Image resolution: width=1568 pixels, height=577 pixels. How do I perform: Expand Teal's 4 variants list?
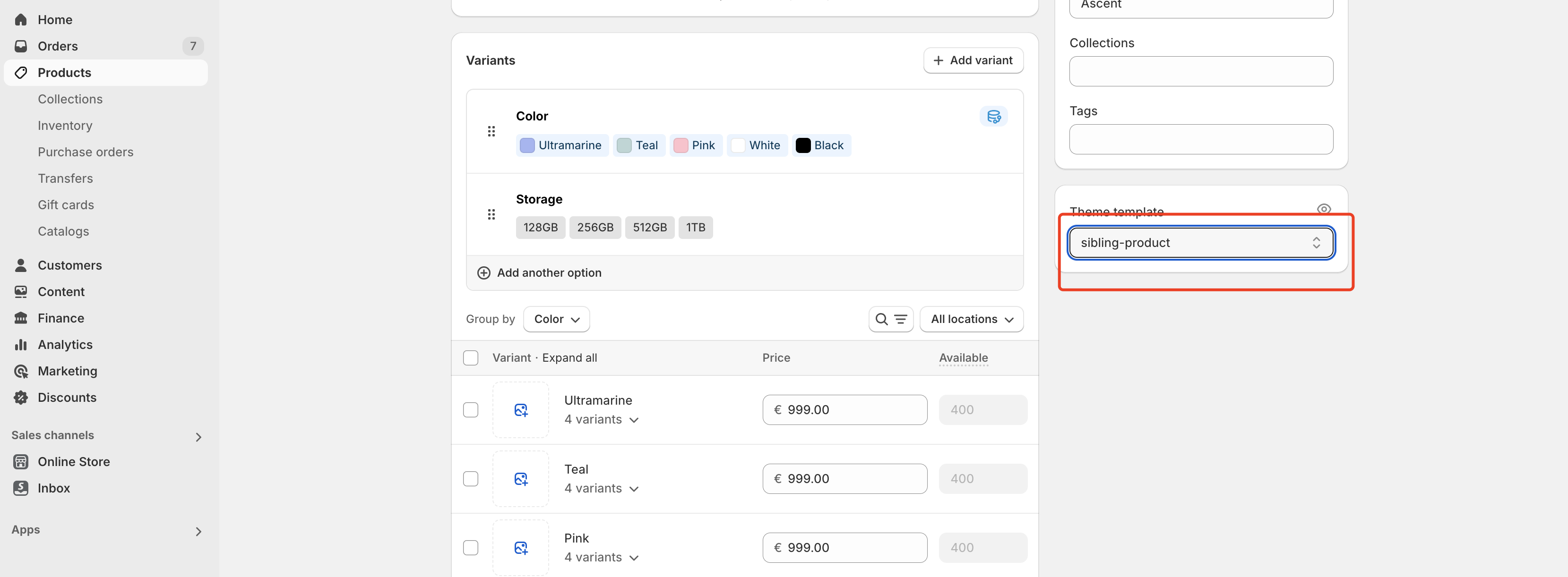point(602,488)
